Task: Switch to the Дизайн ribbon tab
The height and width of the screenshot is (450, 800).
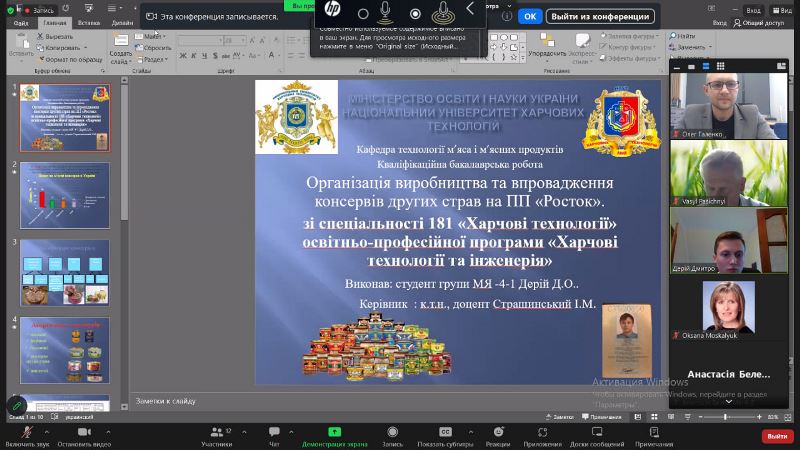Action: (122, 23)
